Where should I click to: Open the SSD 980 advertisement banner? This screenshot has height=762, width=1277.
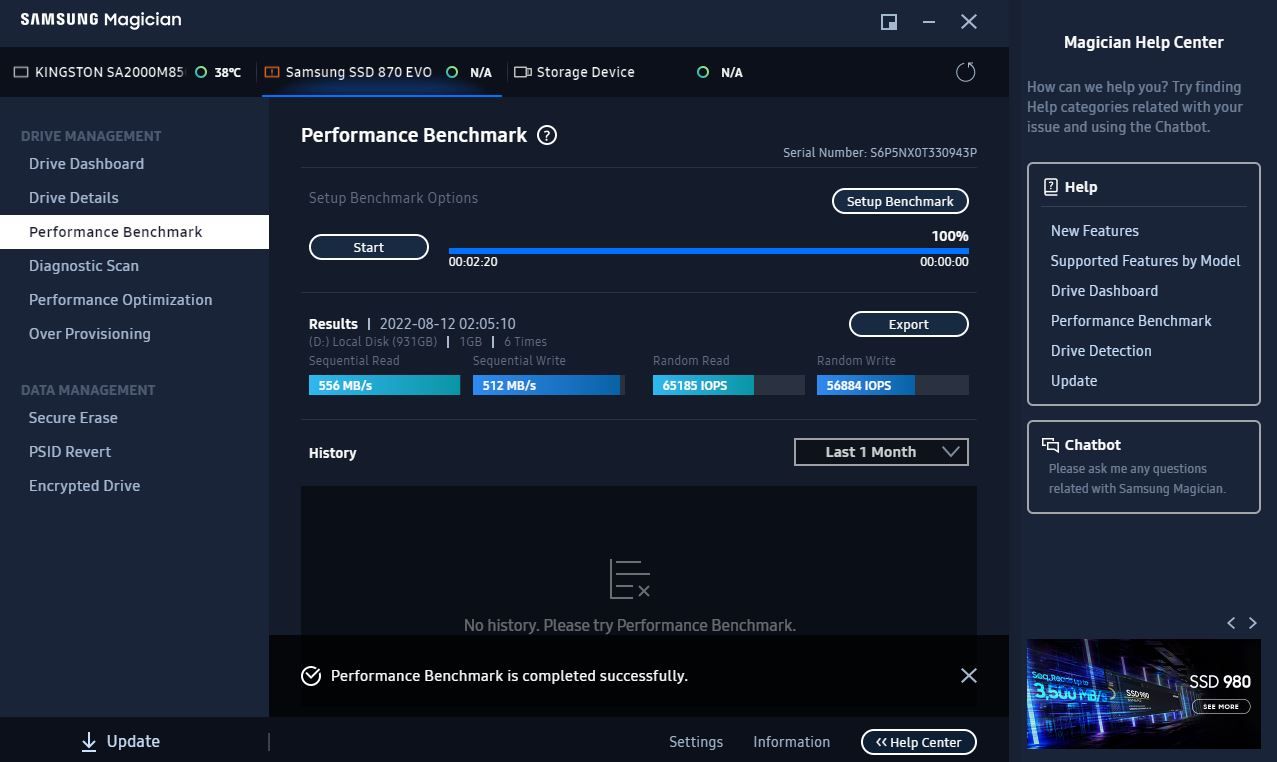click(x=1143, y=694)
